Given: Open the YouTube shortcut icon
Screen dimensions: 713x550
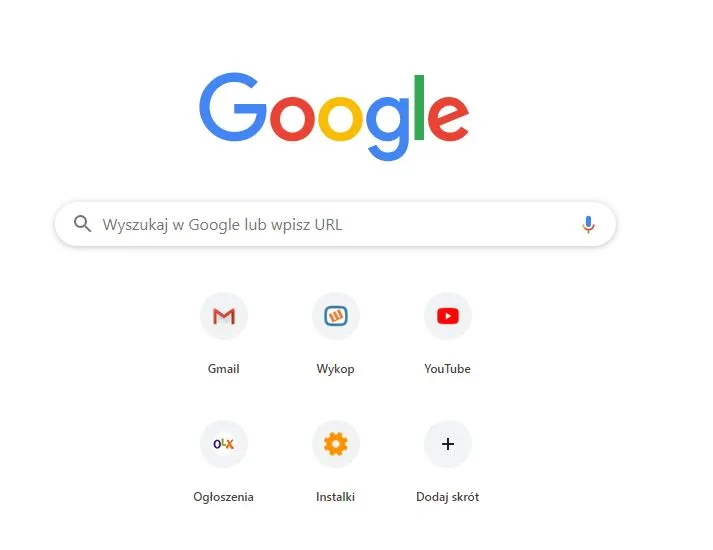Looking at the screenshot, I should coord(447,316).
